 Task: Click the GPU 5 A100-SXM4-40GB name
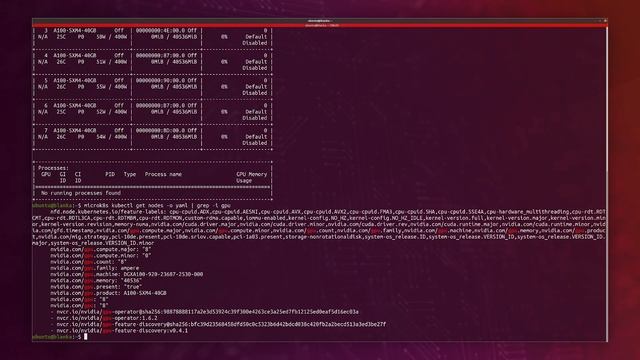(x=75, y=80)
